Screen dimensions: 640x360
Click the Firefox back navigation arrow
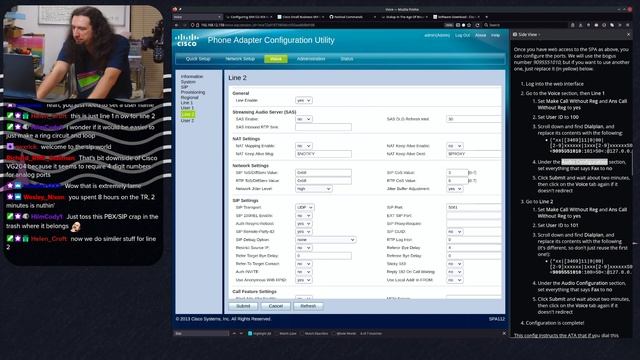pyautogui.click(x=176, y=25)
